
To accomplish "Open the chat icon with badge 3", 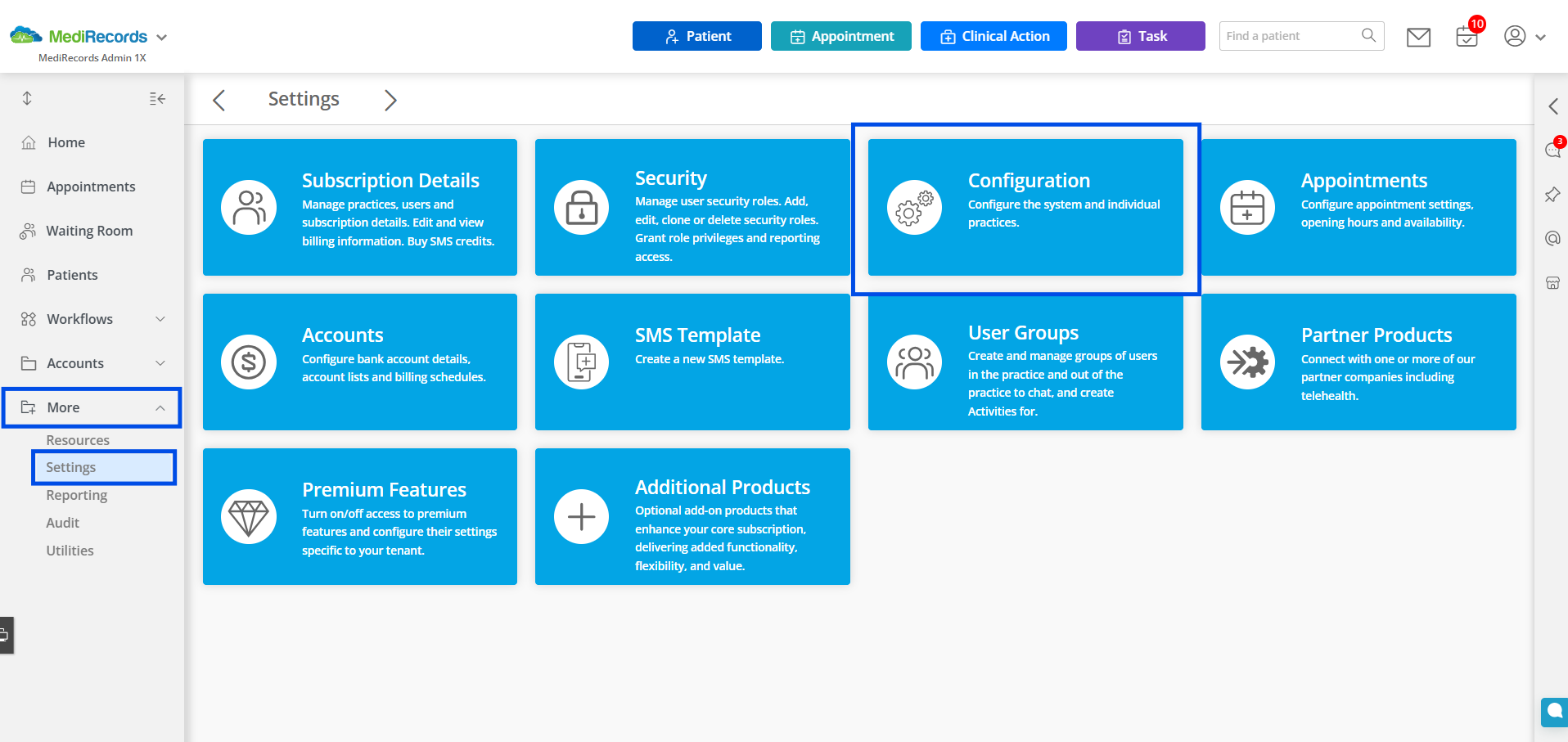I will (x=1553, y=149).
